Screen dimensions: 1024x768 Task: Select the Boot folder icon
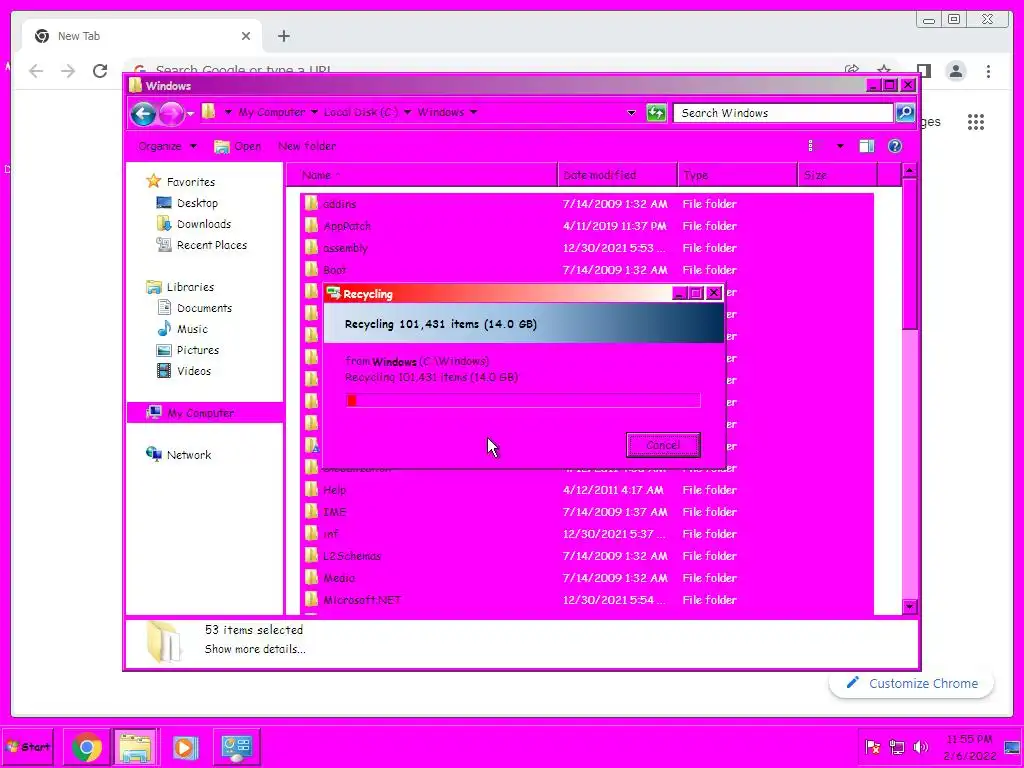pyautogui.click(x=312, y=270)
